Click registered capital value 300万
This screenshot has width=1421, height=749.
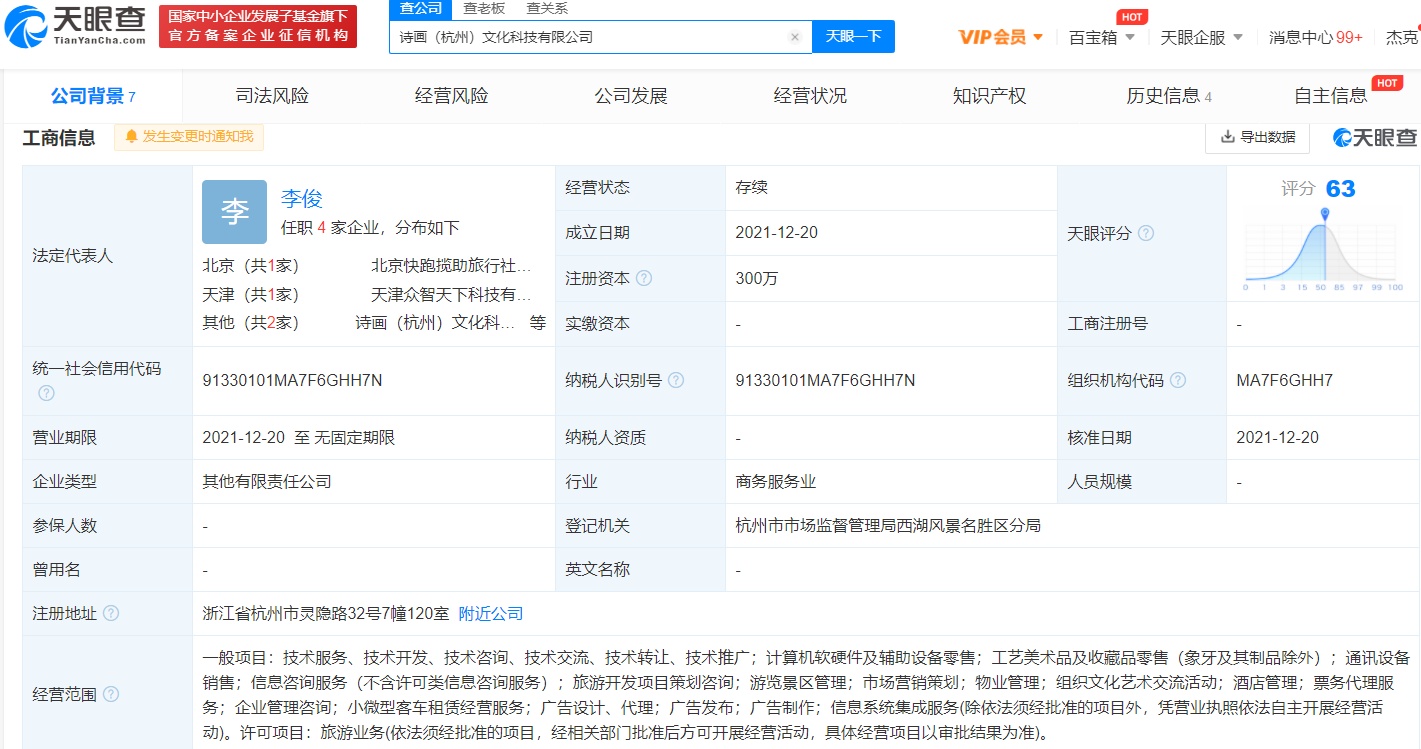click(756, 278)
